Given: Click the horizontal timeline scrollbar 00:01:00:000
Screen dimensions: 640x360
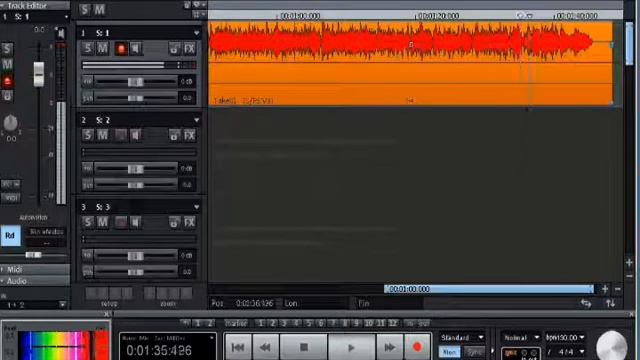Looking at the screenshot, I should click(x=489, y=289).
